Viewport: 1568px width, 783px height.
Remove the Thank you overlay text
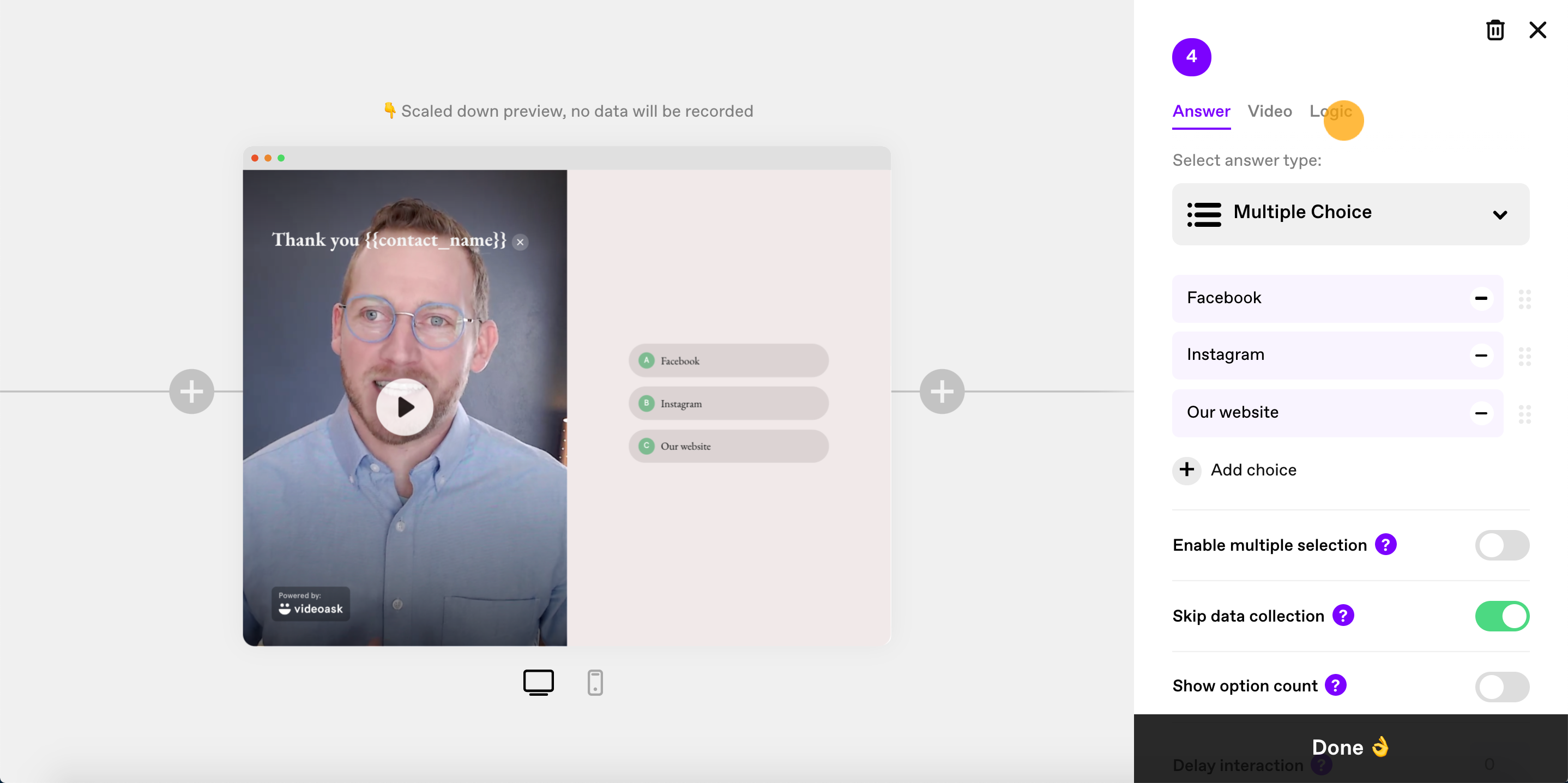[x=520, y=242]
